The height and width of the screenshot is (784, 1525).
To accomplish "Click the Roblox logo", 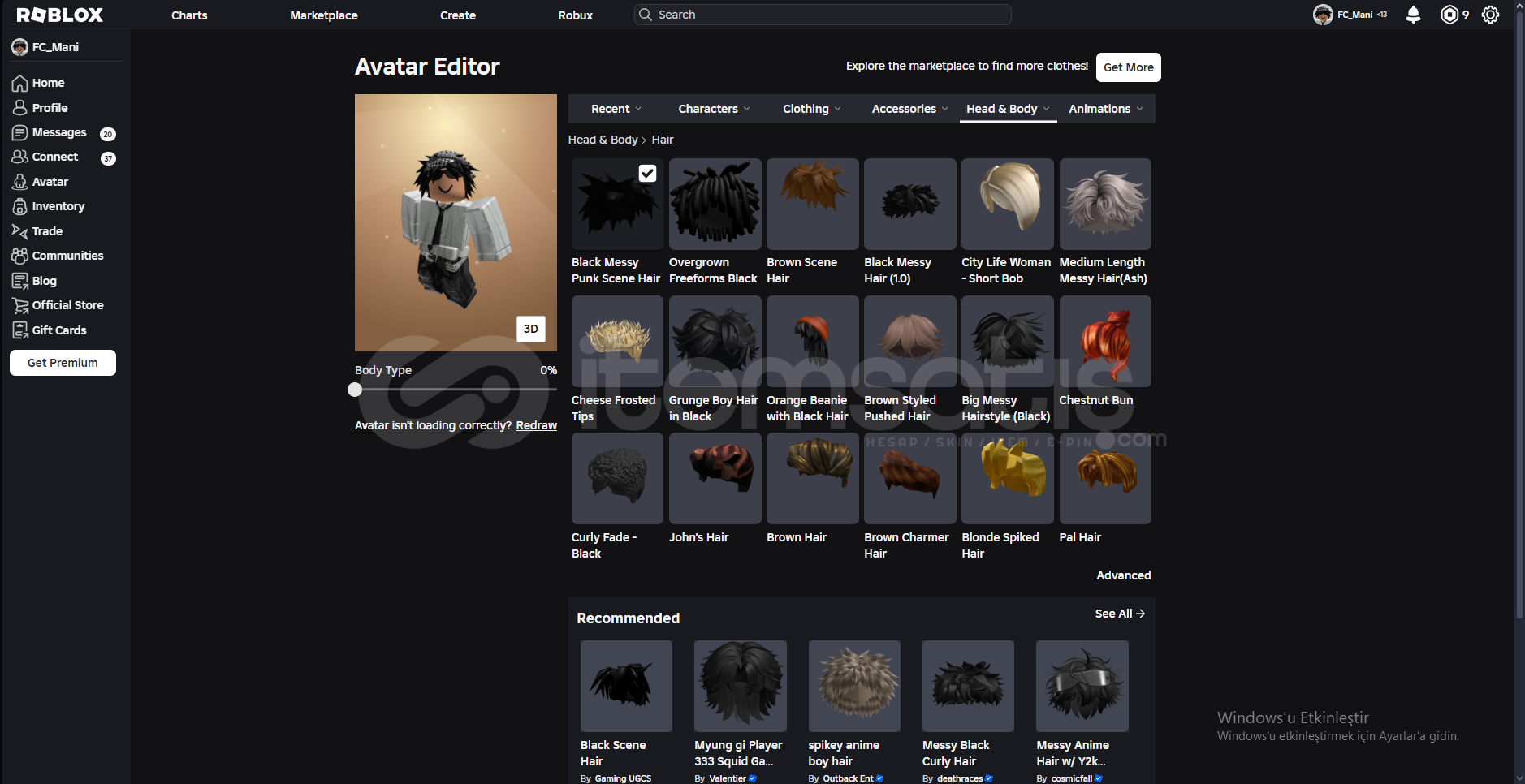I will (x=60, y=15).
